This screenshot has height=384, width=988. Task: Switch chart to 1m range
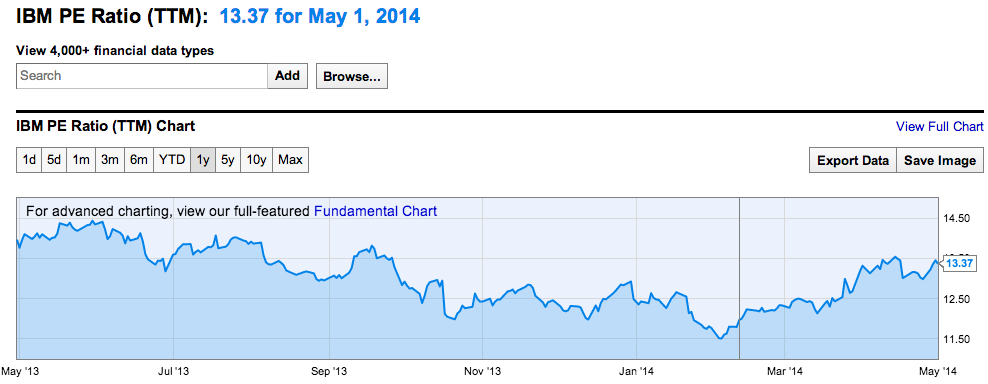81,160
